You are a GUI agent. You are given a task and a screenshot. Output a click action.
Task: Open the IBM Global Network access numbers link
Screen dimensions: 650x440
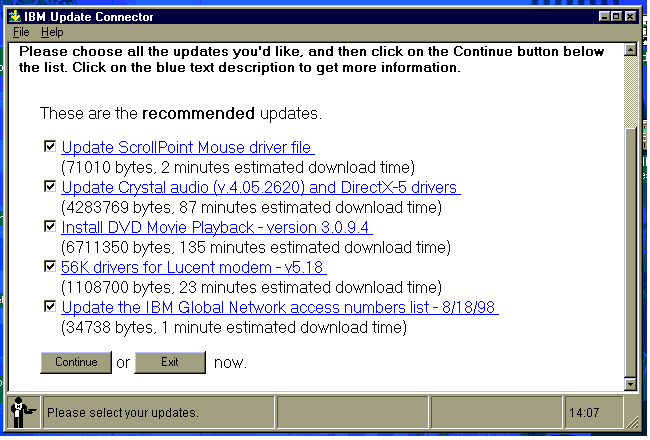pos(280,308)
